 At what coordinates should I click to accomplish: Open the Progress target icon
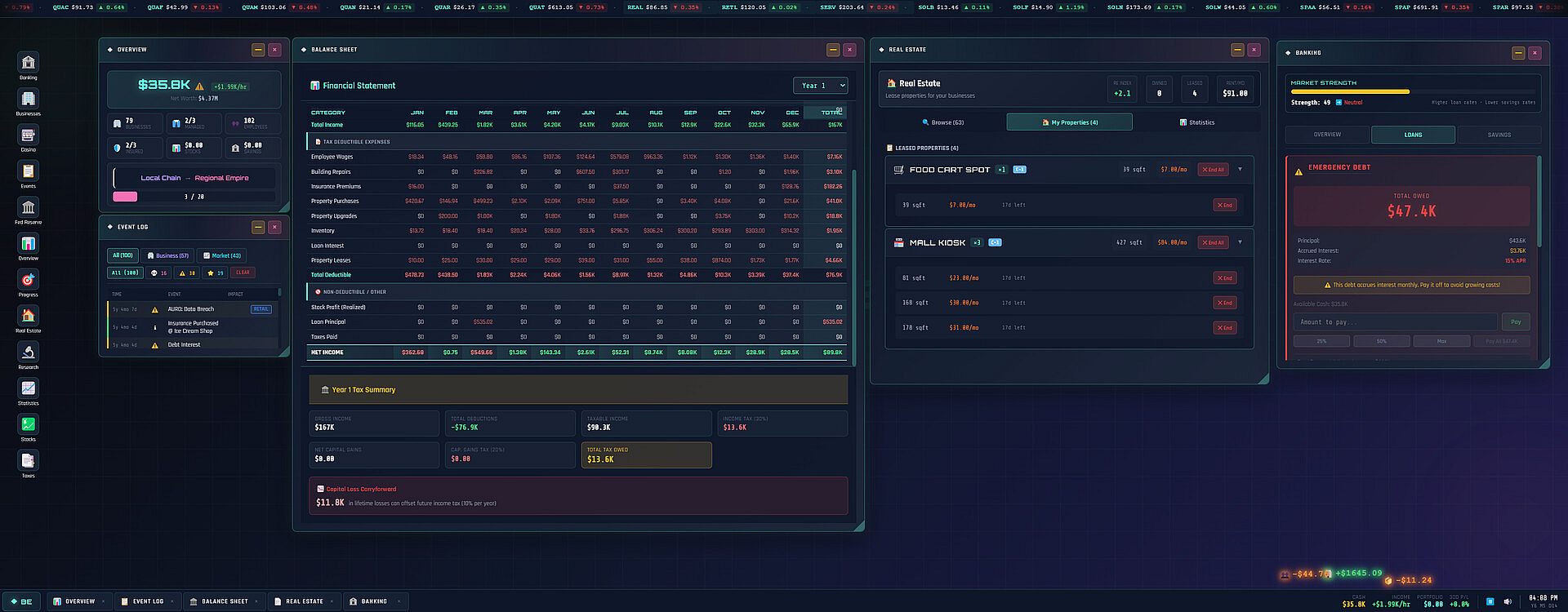[28, 280]
